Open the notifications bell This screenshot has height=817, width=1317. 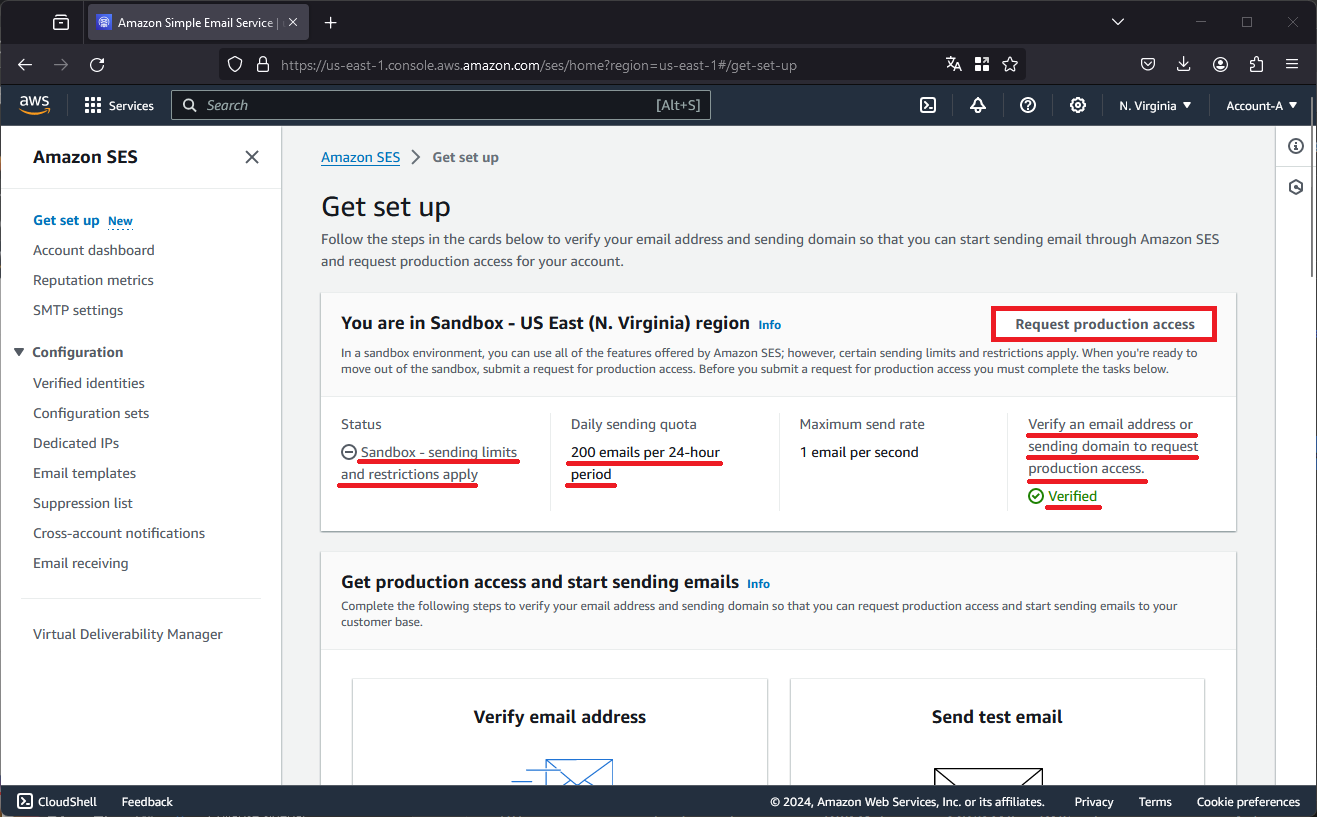(978, 105)
